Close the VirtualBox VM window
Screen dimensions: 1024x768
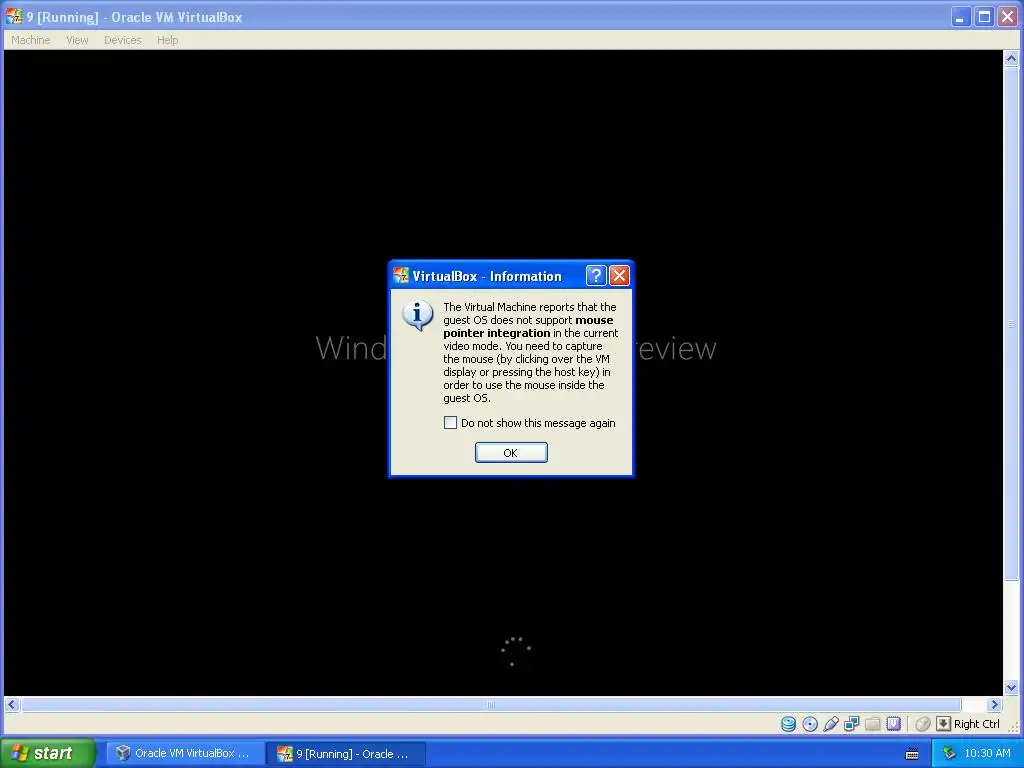coord(1008,16)
